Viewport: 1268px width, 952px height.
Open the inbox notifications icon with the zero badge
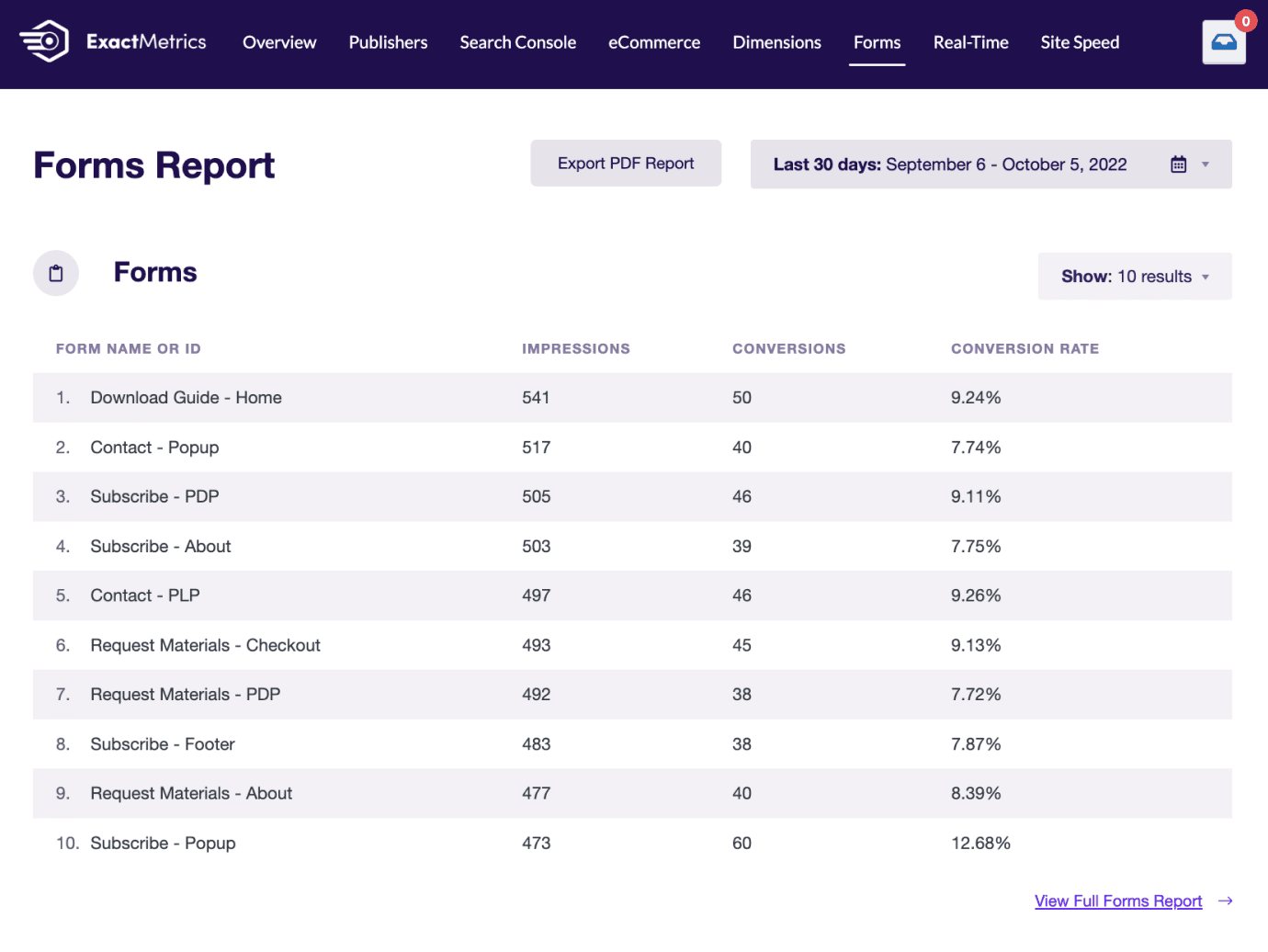(1223, 42)
